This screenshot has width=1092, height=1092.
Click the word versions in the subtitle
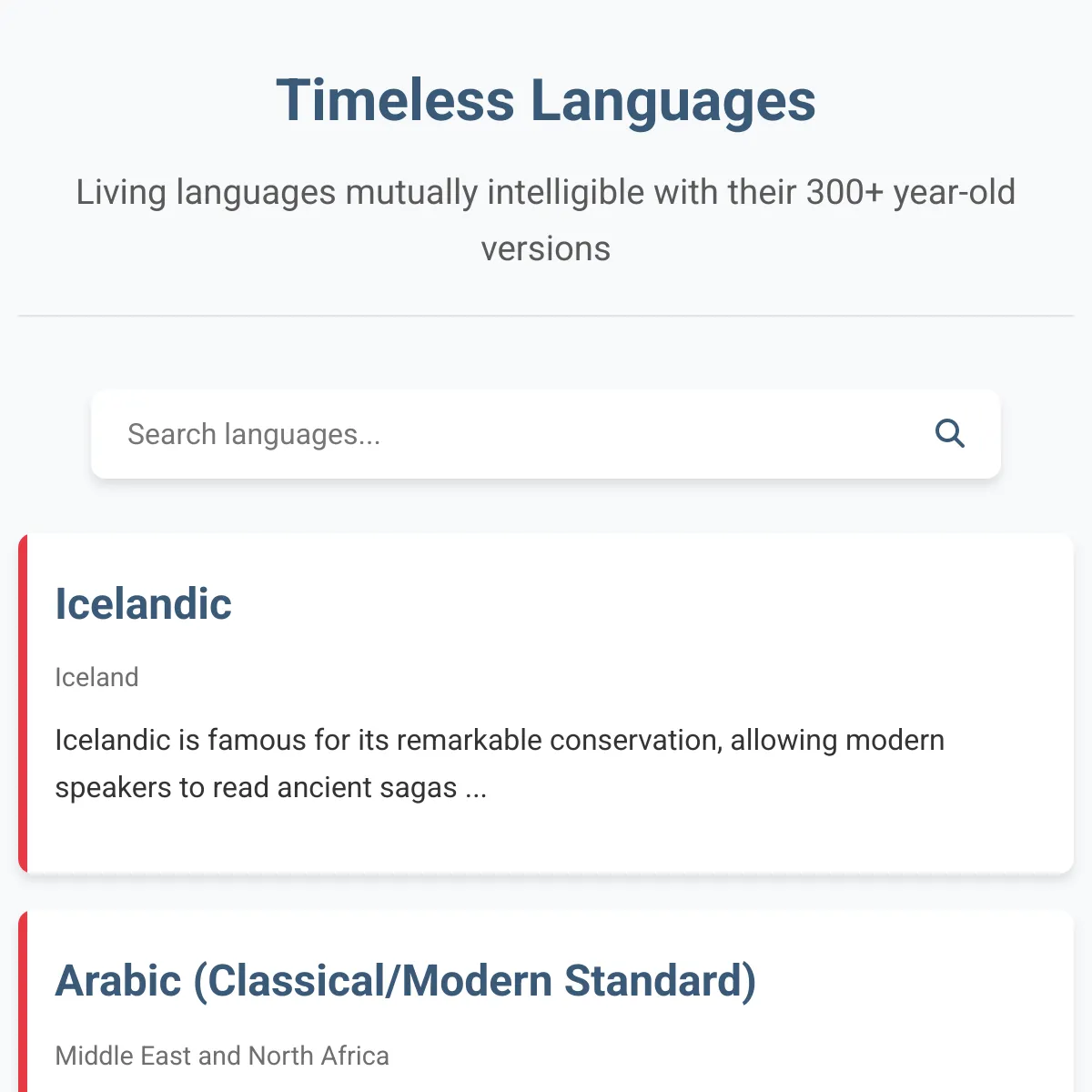[x=546, y=249]
